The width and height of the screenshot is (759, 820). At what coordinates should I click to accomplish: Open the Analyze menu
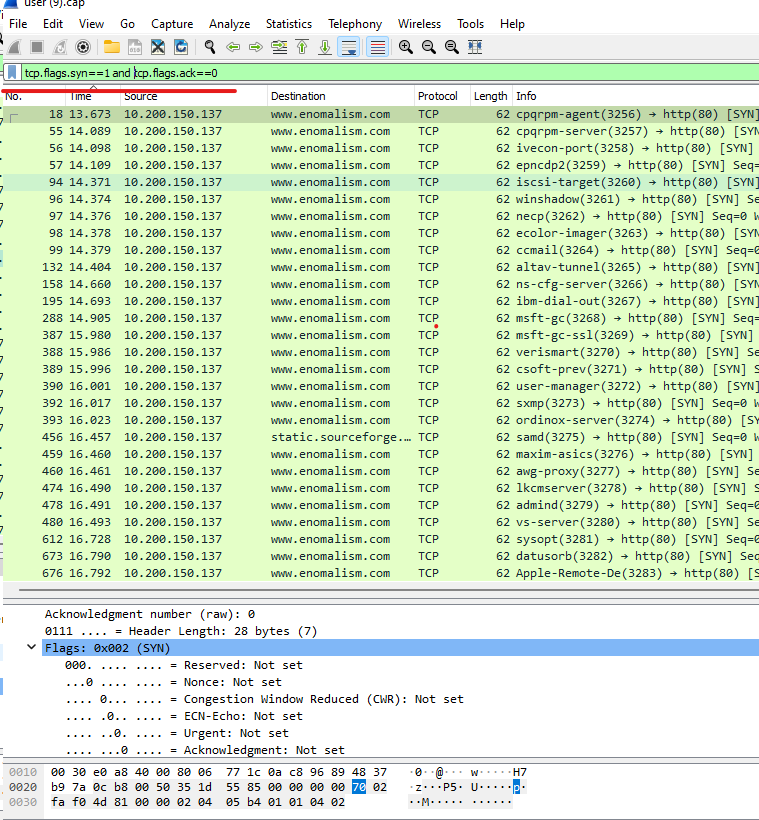click(229, 24)
